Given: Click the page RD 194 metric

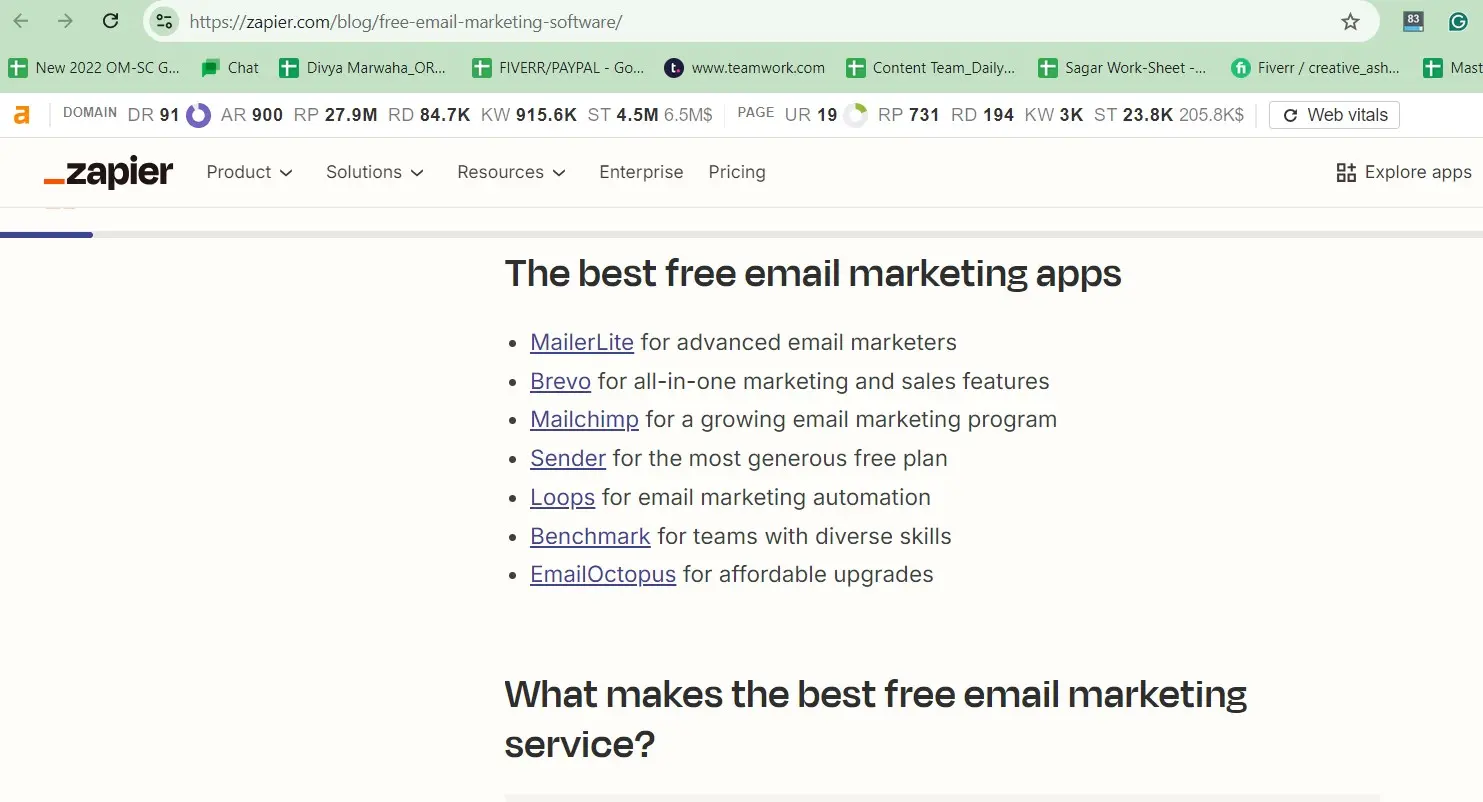Looking at the screenshot, I should coord(983,115).
